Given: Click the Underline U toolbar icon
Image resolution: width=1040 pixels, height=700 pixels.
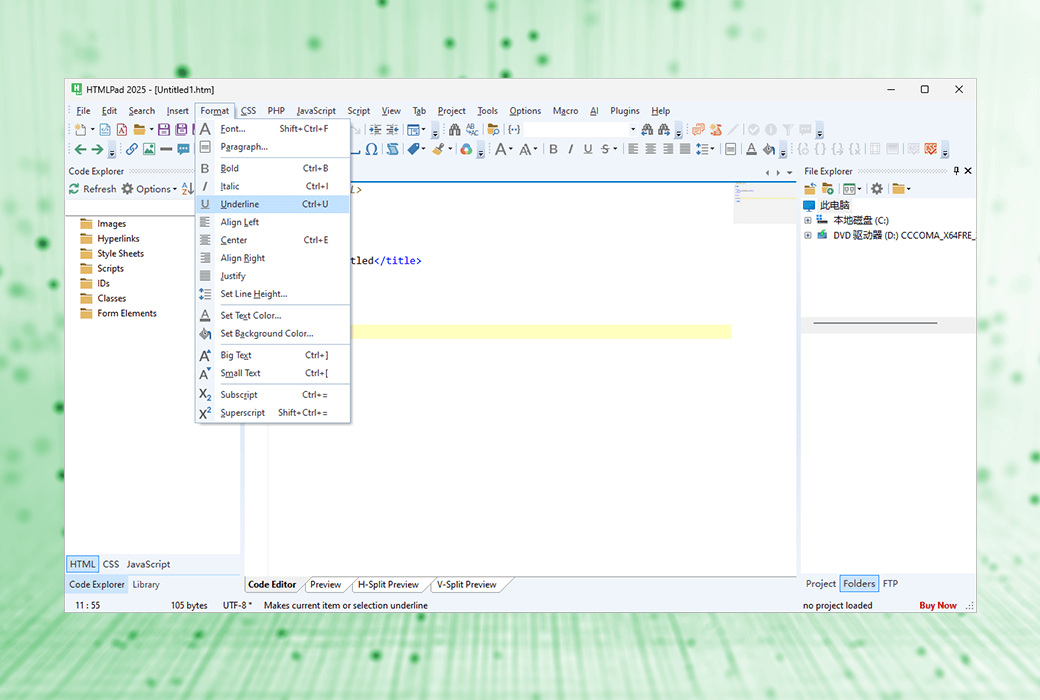Looking at the screenshot, I should point(588,149).
